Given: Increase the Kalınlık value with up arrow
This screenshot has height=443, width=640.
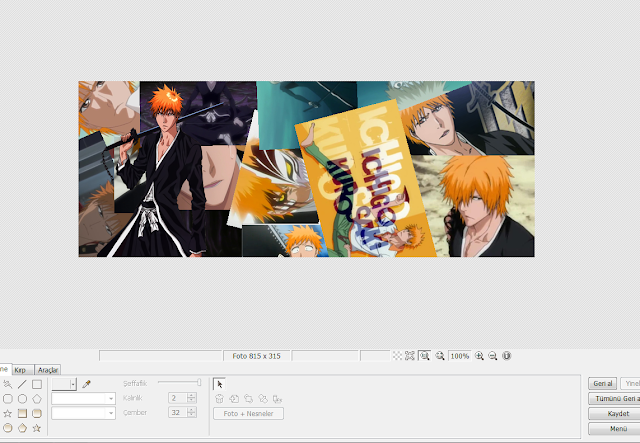Looking at the screenshot, I should [x=191, y=395].
